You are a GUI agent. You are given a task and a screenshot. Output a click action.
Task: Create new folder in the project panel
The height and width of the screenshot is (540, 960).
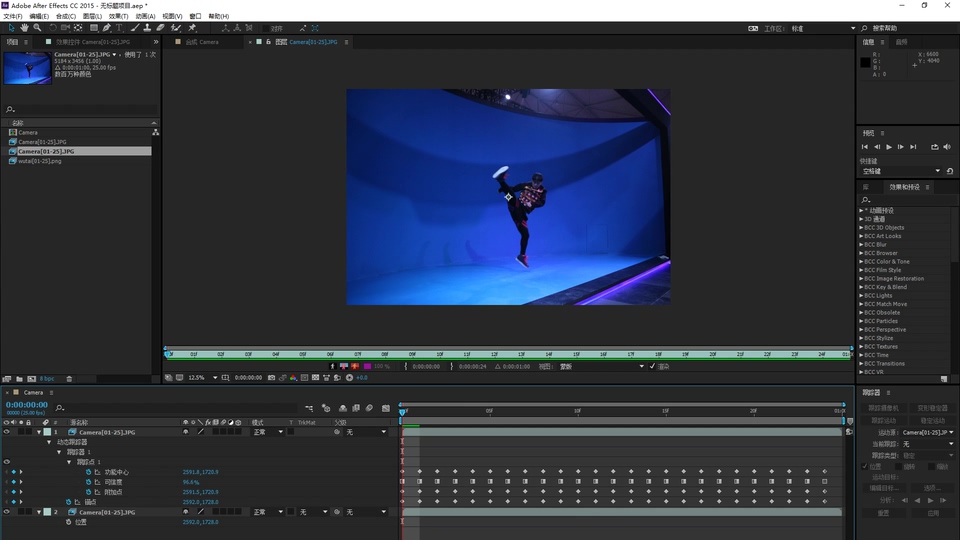pos(20,379)
